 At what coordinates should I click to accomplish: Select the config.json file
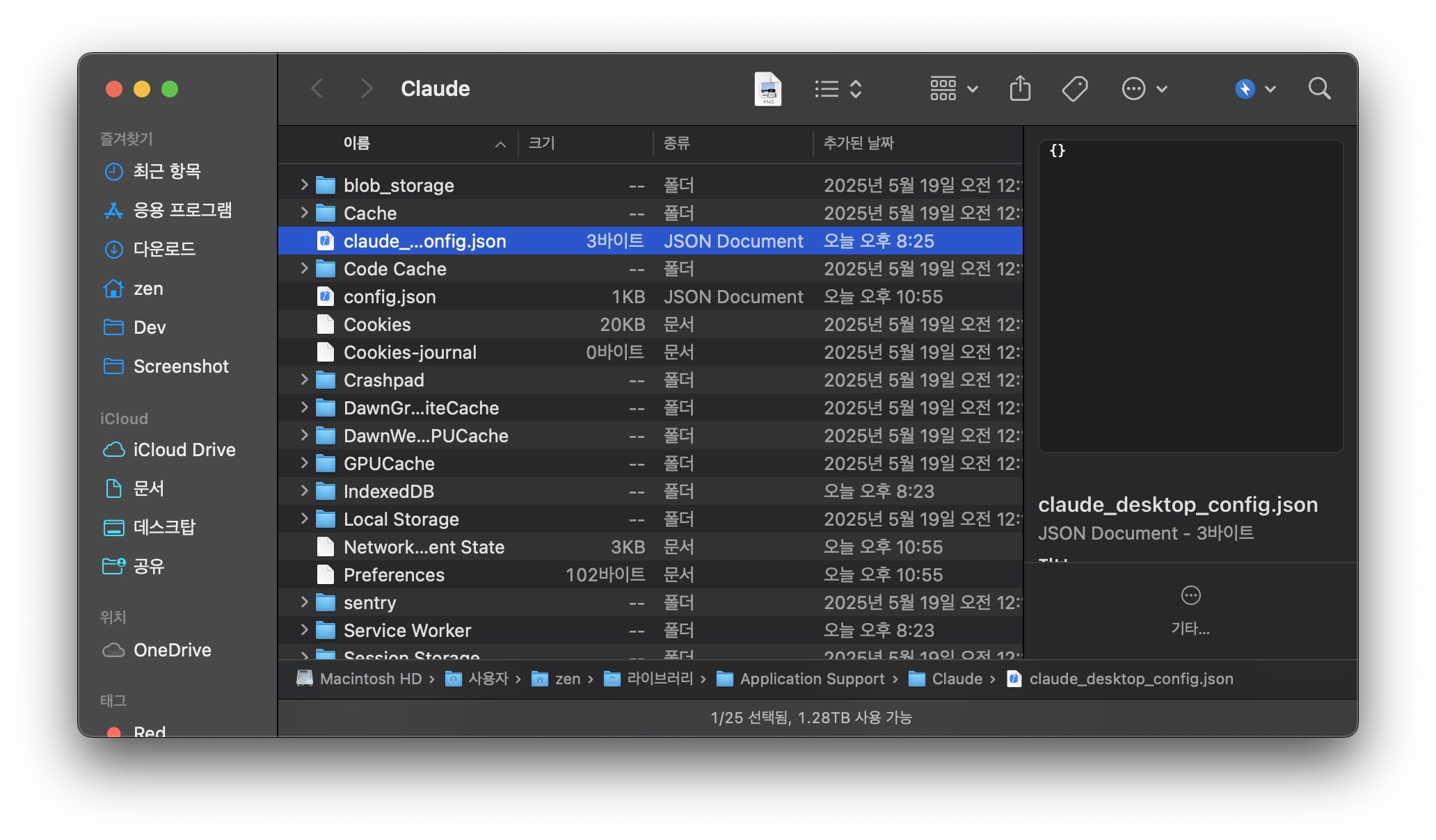651,296
